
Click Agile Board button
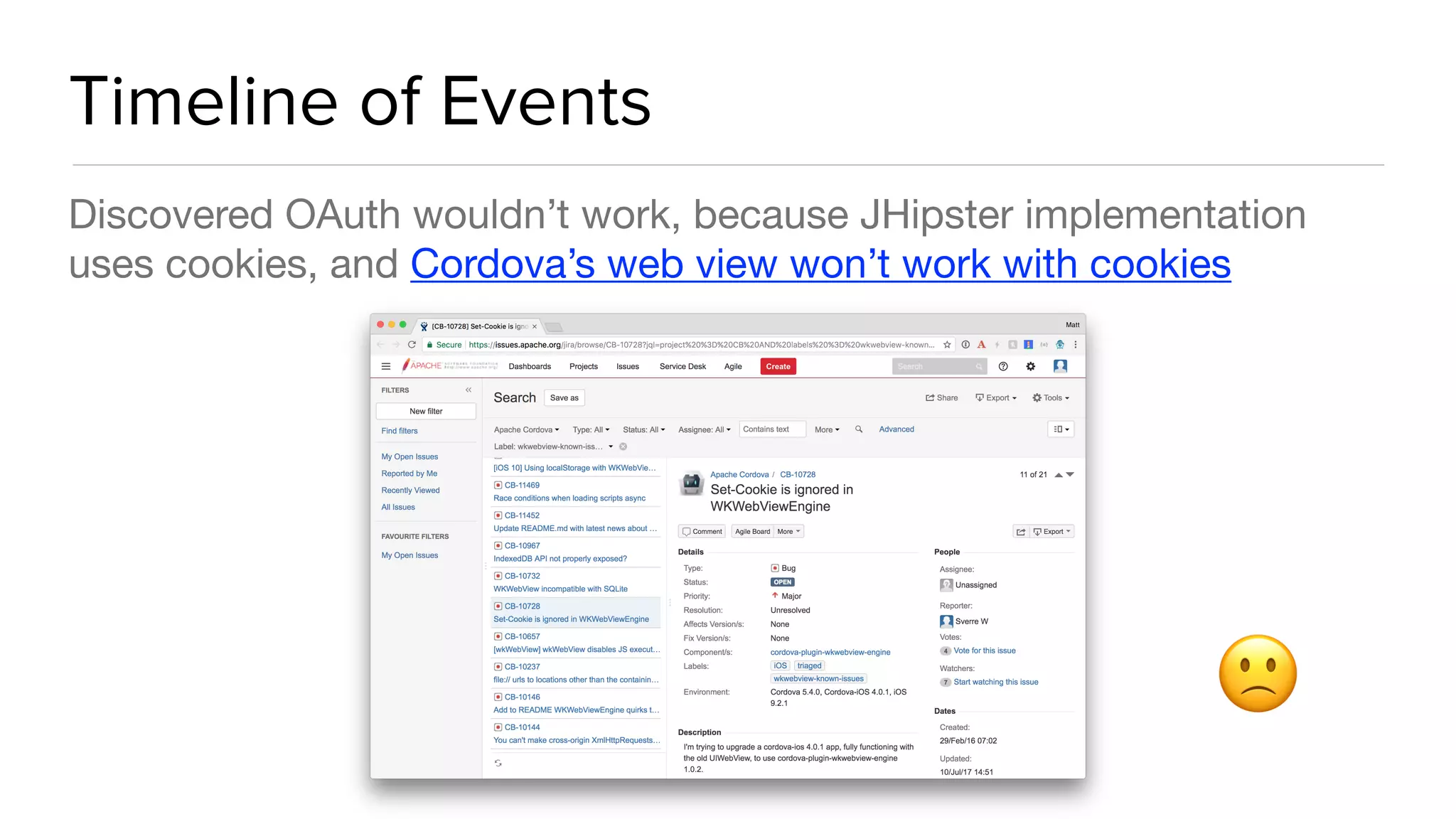(752, 532)
